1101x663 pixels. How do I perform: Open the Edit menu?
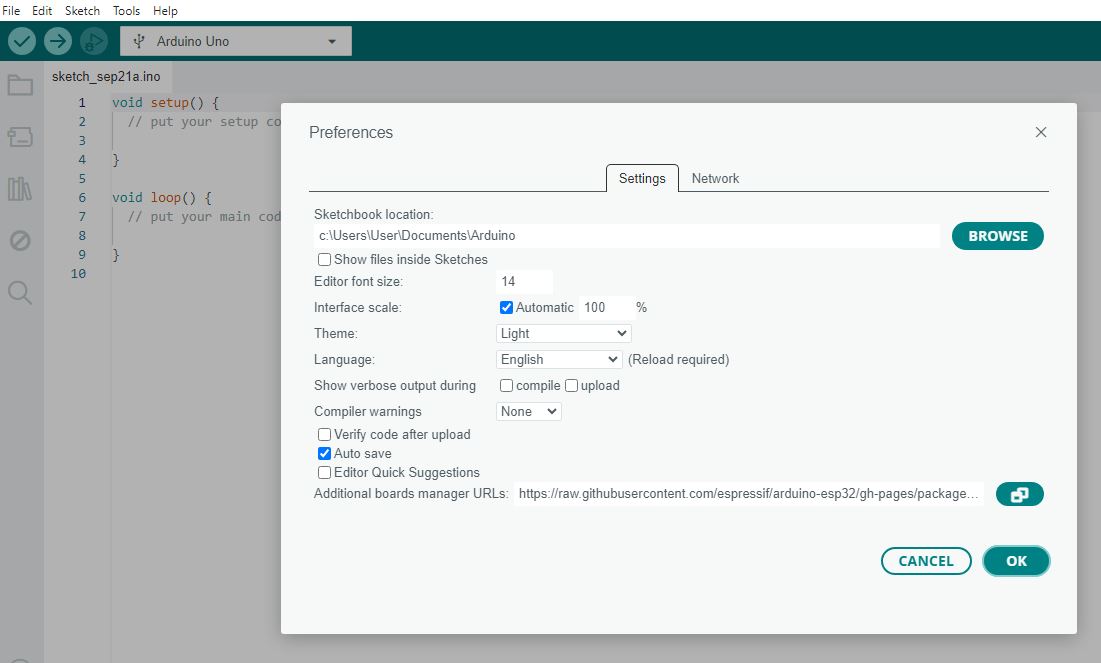(x=42, y=11)
